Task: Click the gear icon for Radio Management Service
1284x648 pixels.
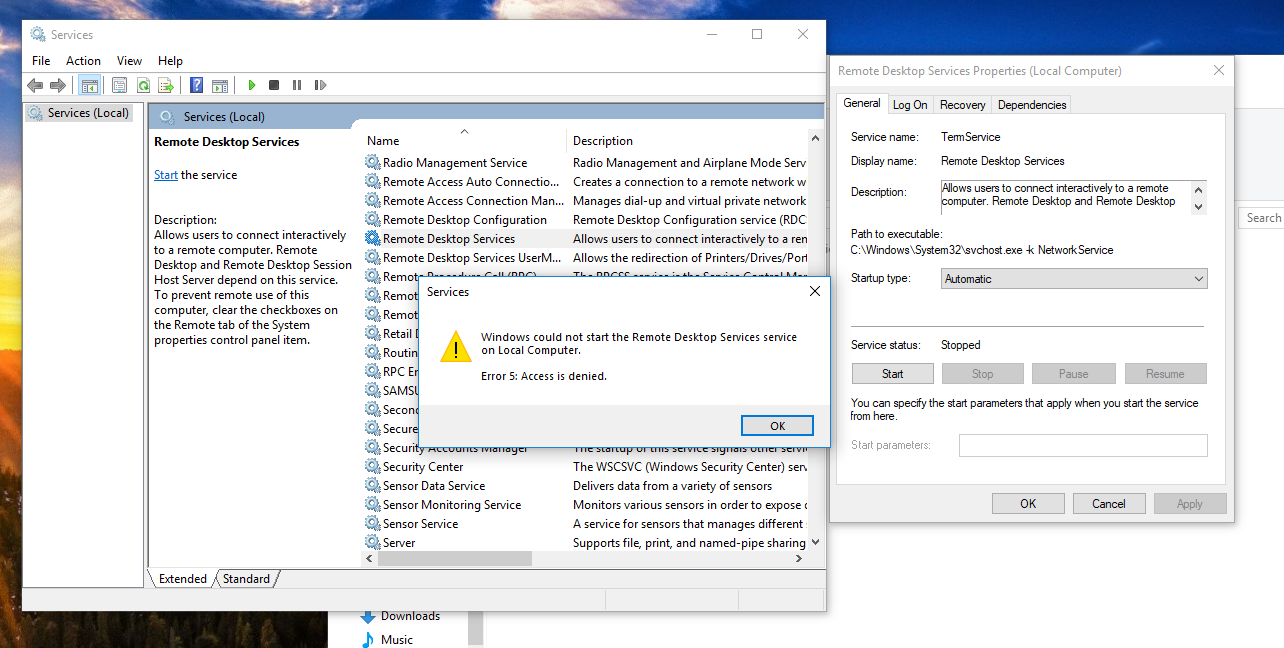Action: click(373, 162)
